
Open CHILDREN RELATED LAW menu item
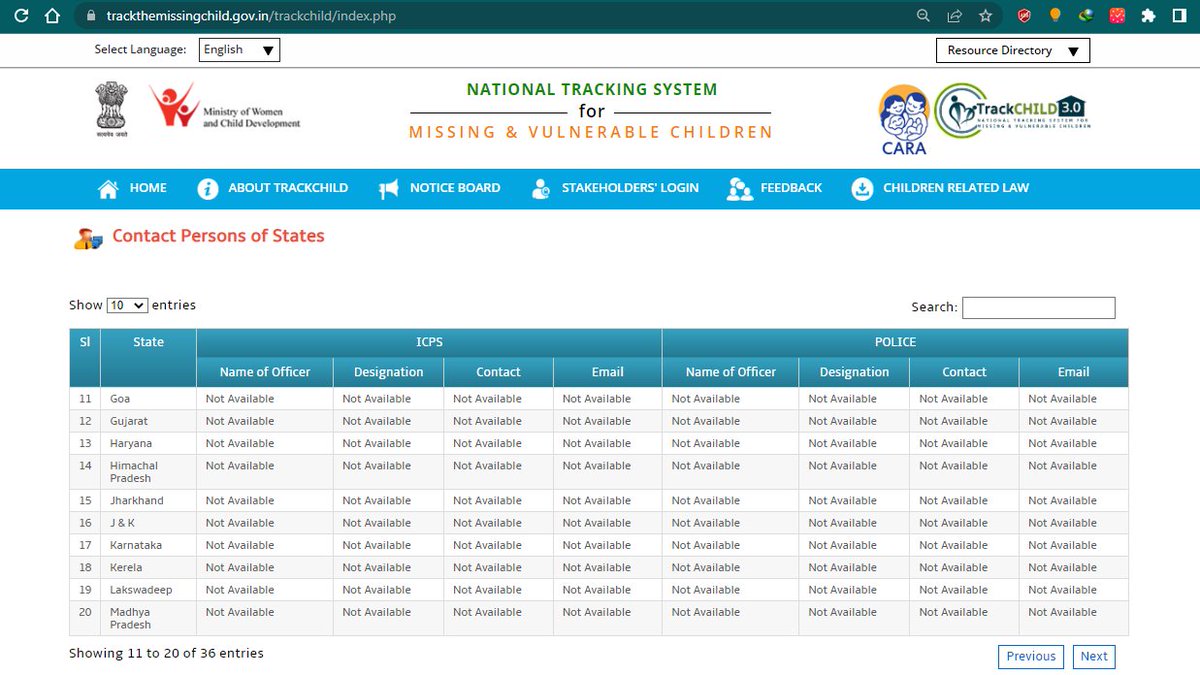(x=956, y=188)
